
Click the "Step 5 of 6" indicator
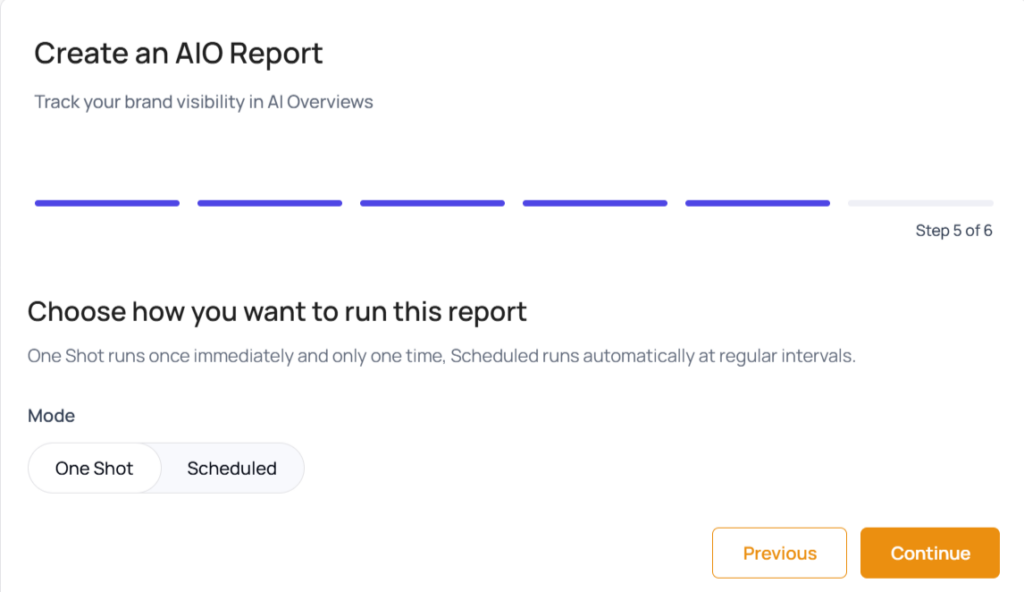coord(954,231)
